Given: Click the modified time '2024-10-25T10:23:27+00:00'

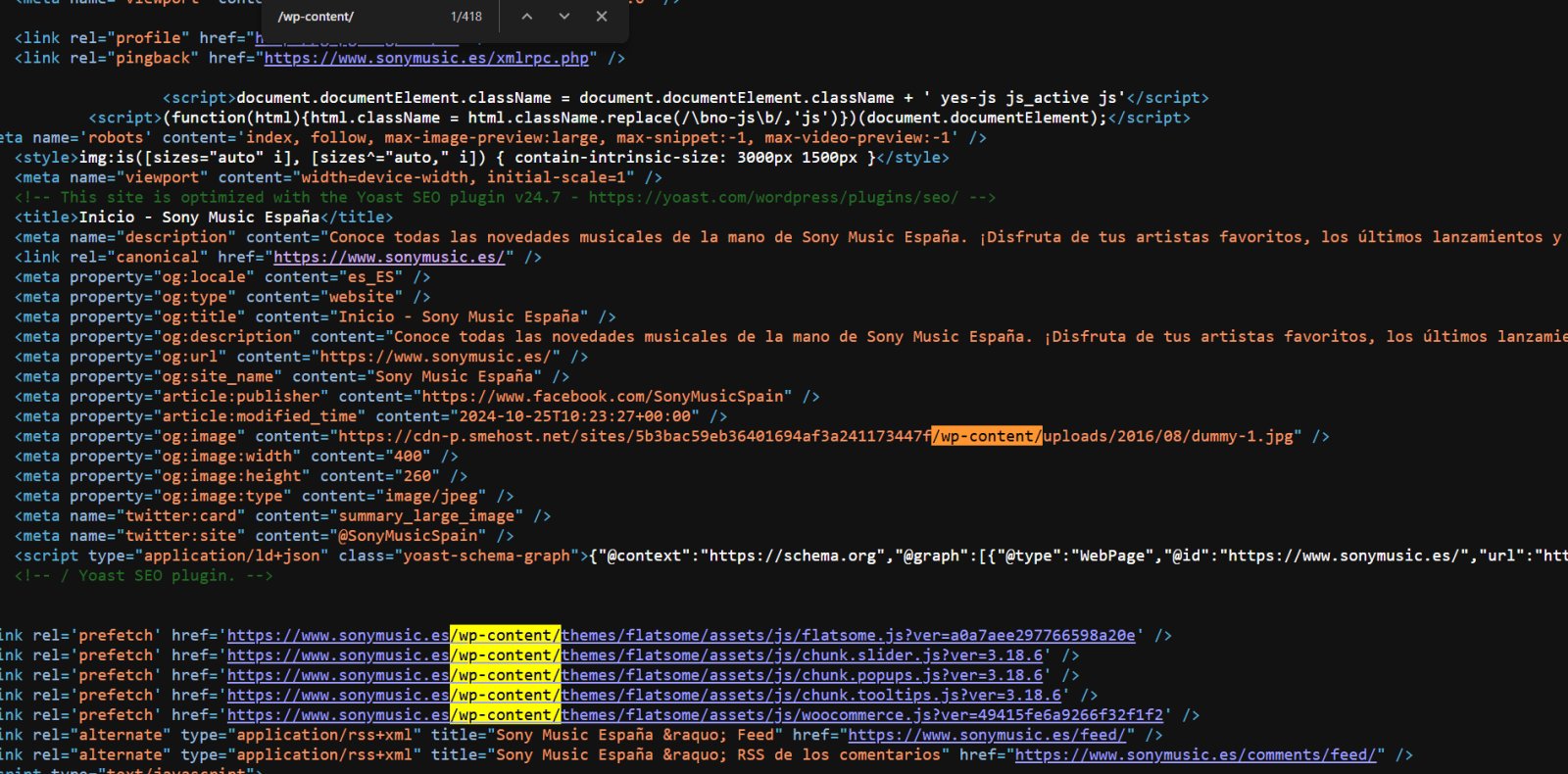Looking at the screenshot, I should click(x=574, y=416).
